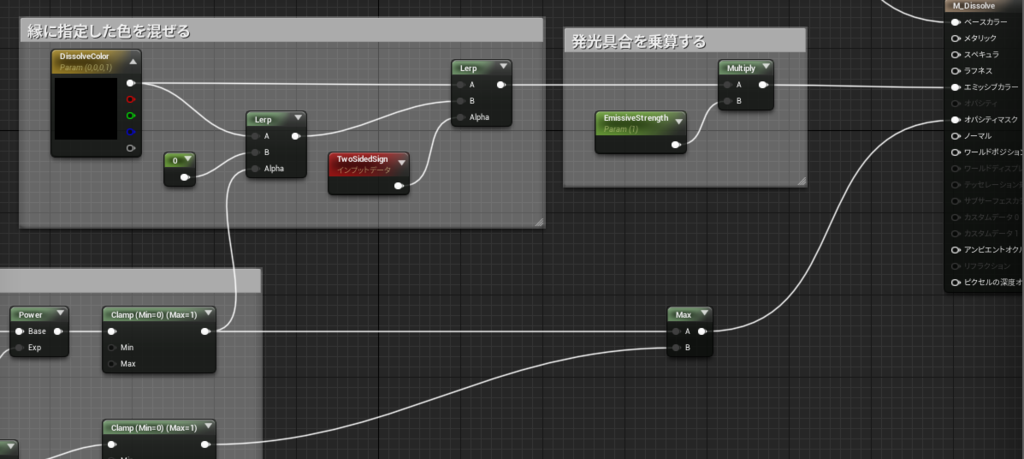Select the EmissiveStrength node title
The height and width of the screenshot is (459, 1024).
point(636,118)
